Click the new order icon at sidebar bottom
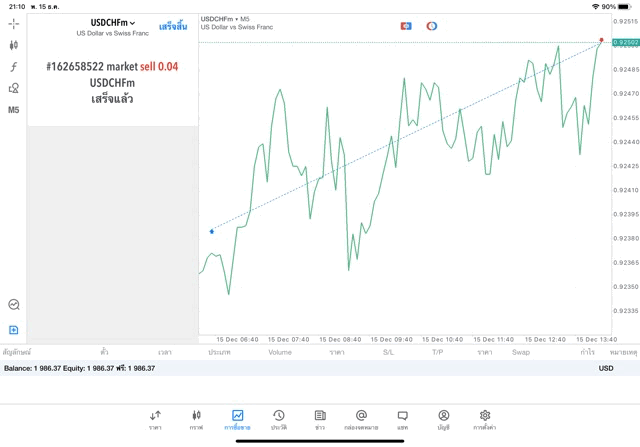Screen dimensions: 640x447 click(x=14, y=330)
